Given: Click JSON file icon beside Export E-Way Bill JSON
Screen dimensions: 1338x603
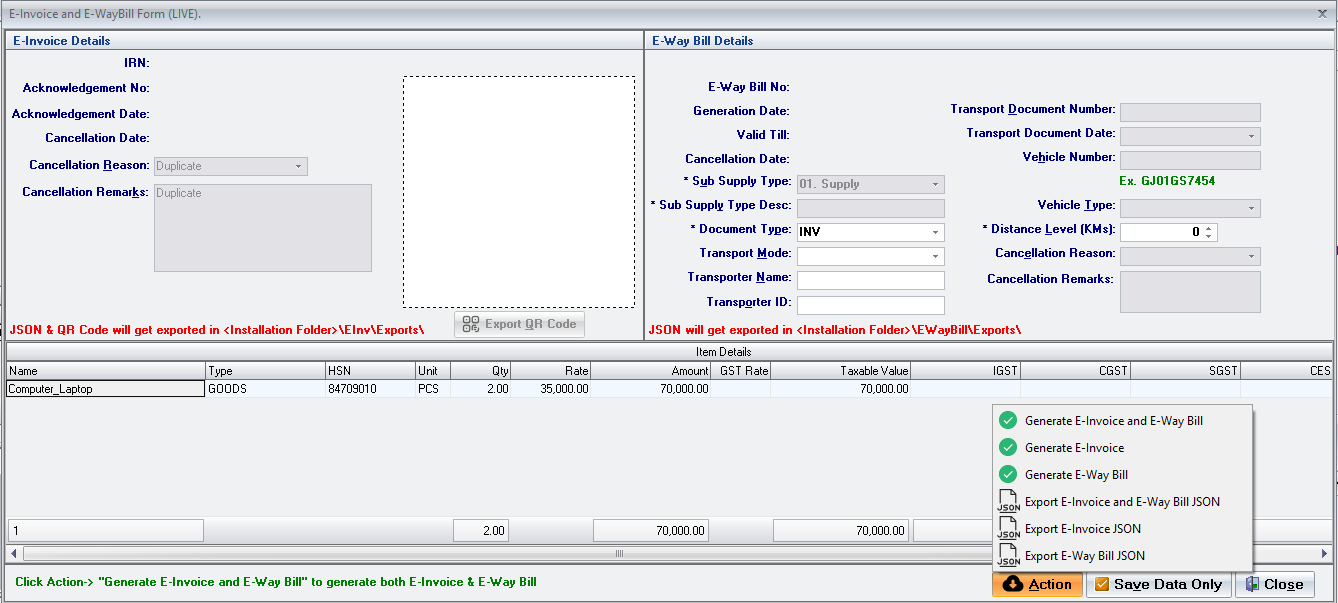Looking at the screenshot, I should click(1008, 556).
